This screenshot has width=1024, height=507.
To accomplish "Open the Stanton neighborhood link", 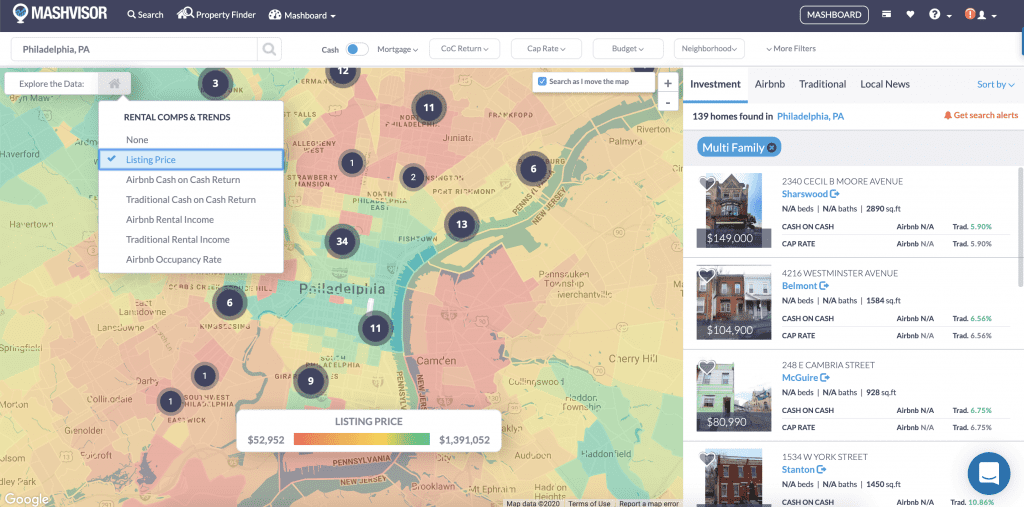I will [x=803, y=470].
